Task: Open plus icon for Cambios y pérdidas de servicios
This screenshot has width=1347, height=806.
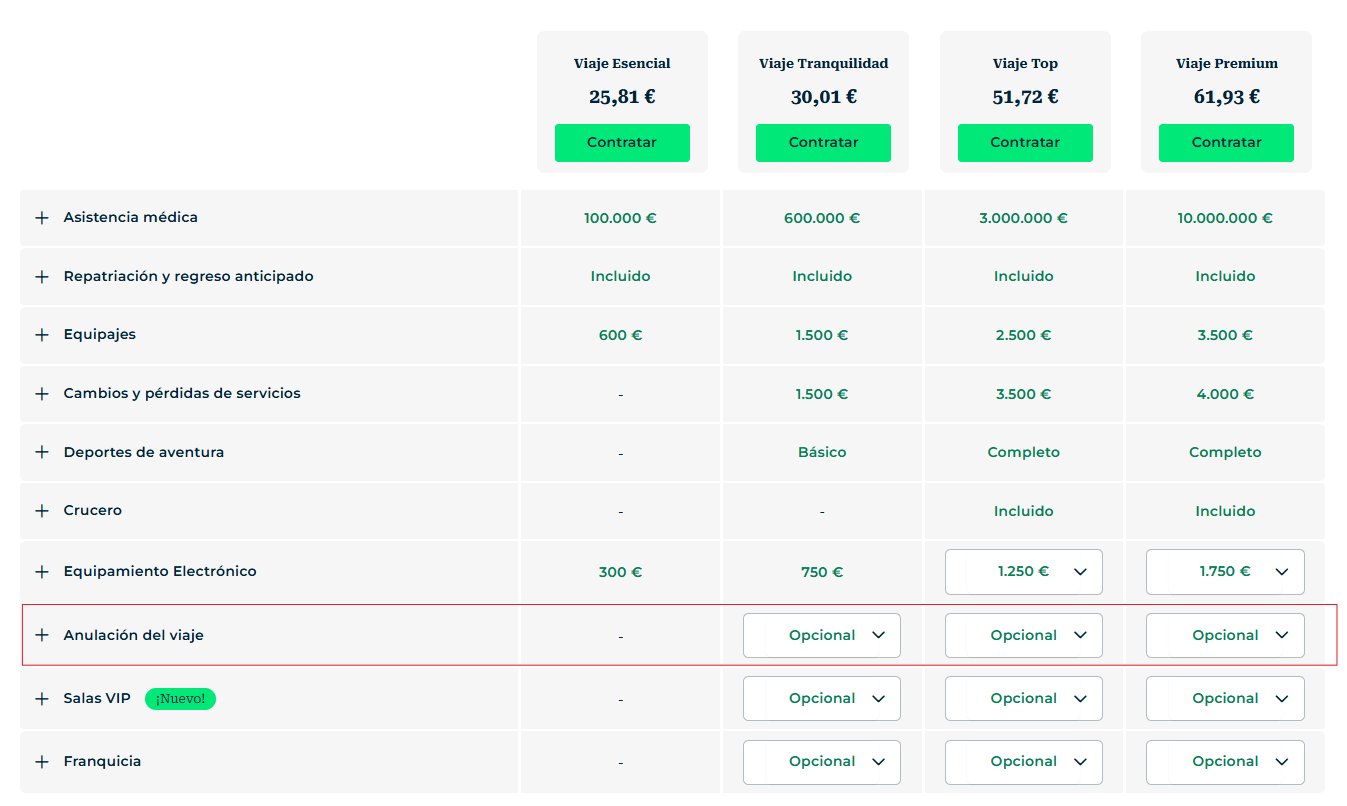Action: 42,394
